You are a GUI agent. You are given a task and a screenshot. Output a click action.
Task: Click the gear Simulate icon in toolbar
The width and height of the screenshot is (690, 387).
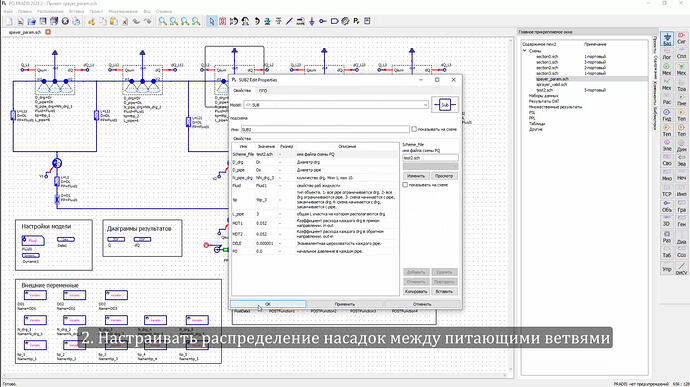[x=345, y=21]
